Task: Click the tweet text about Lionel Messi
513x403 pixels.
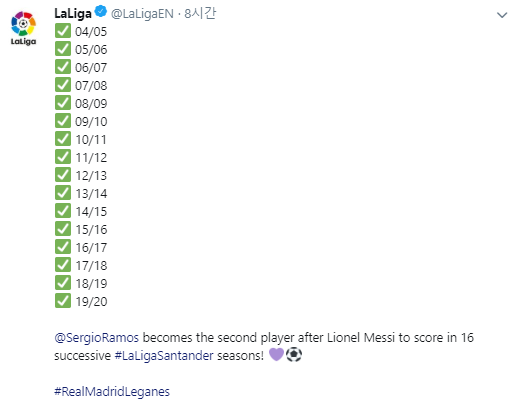Action: [264, 347]
